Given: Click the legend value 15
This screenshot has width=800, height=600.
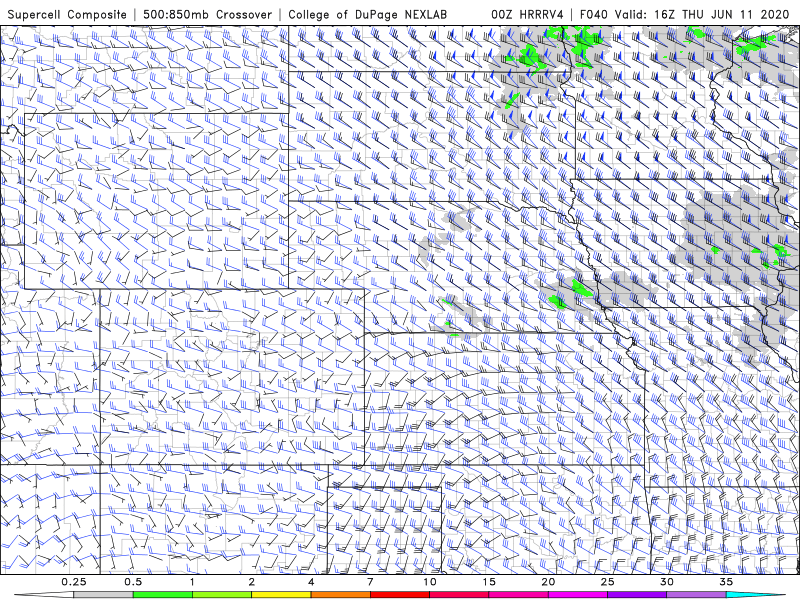Looking at the screenshot, I should point(489,582).
